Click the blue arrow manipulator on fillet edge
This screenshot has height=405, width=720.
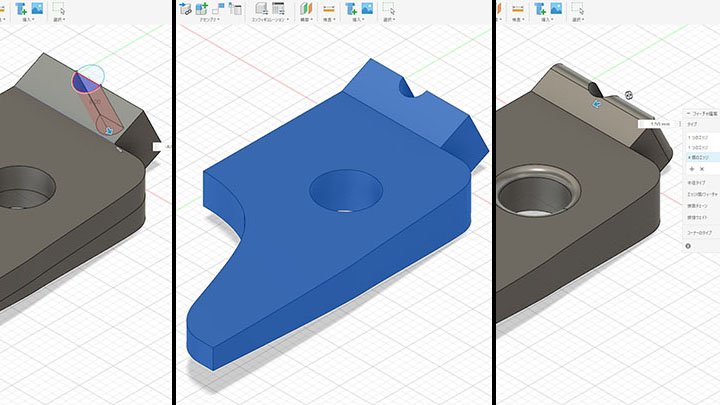(596, 103)
